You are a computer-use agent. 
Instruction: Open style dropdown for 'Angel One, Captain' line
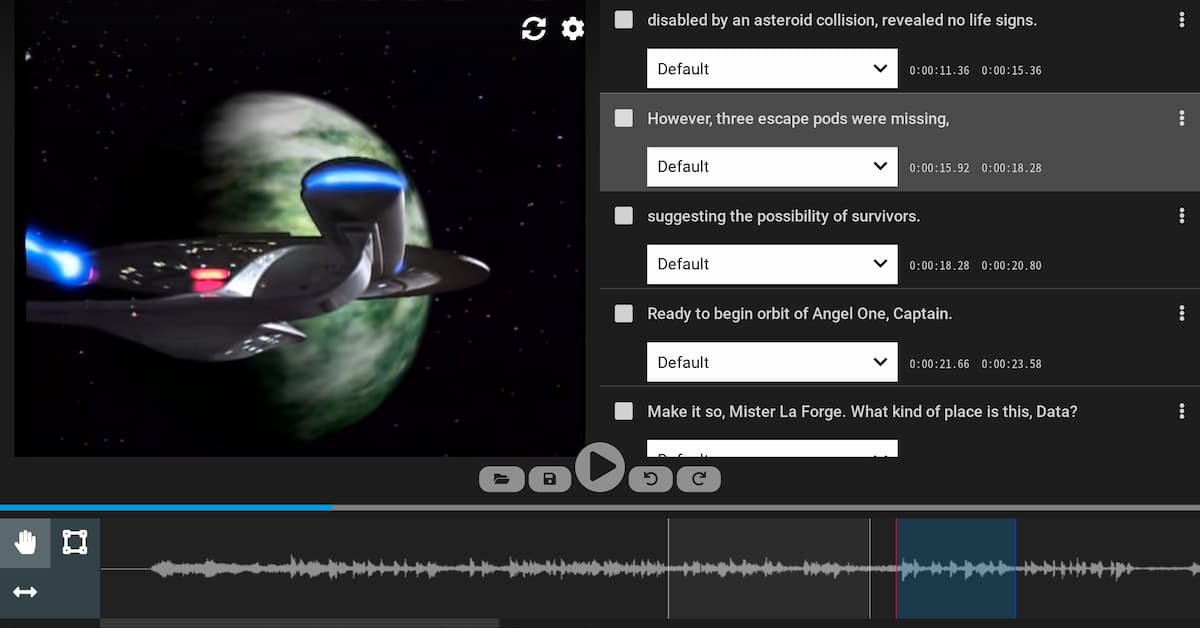(x=772, y=362)
